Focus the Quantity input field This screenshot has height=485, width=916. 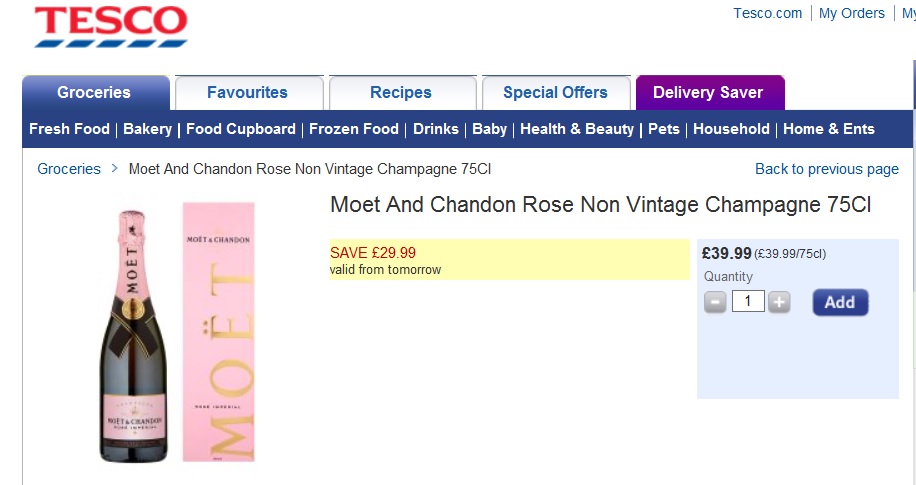tap(748, 301)
